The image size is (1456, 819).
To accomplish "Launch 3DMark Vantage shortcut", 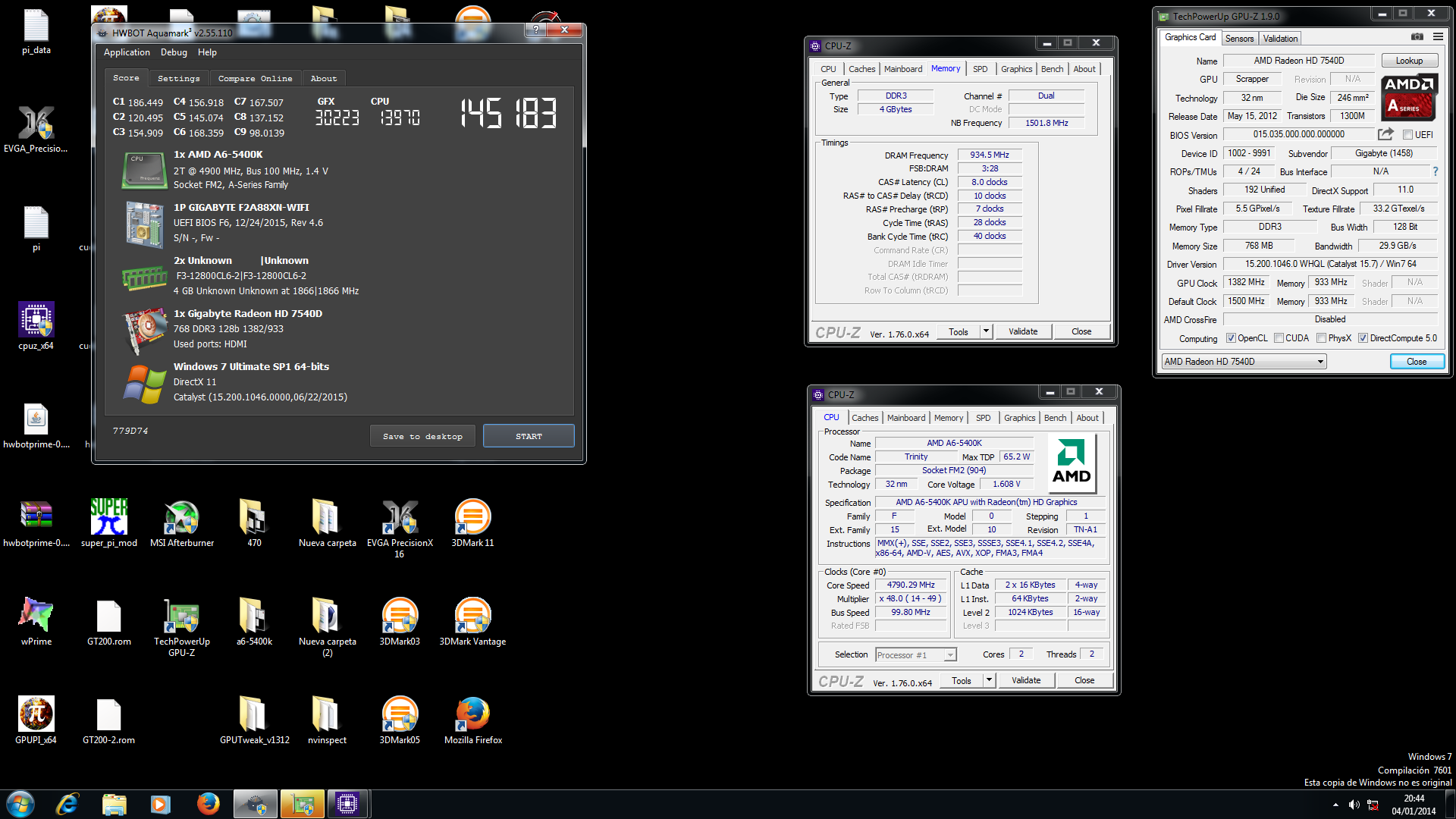I will pos(472,622).
